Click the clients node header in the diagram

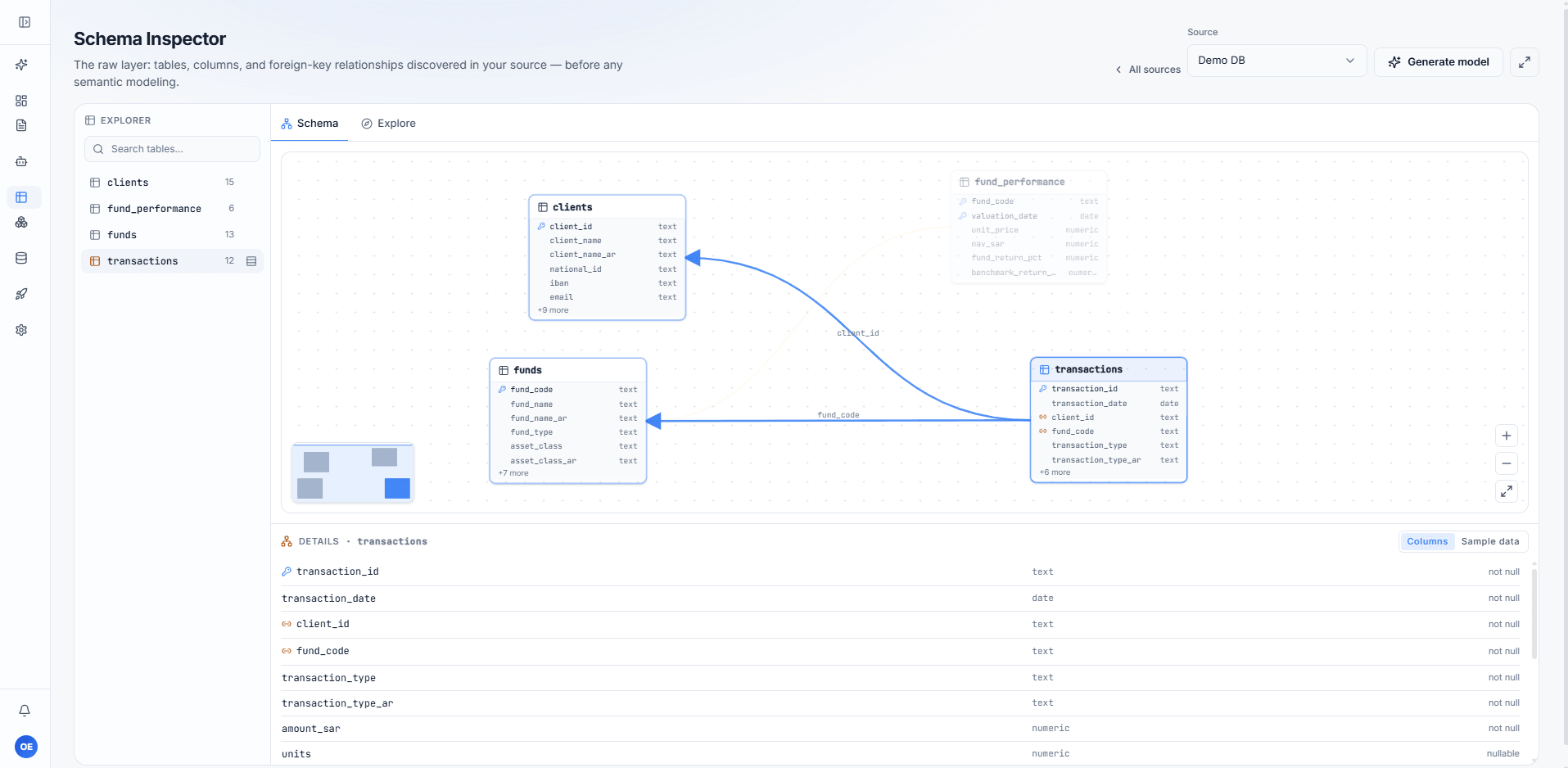coord(607,207)
